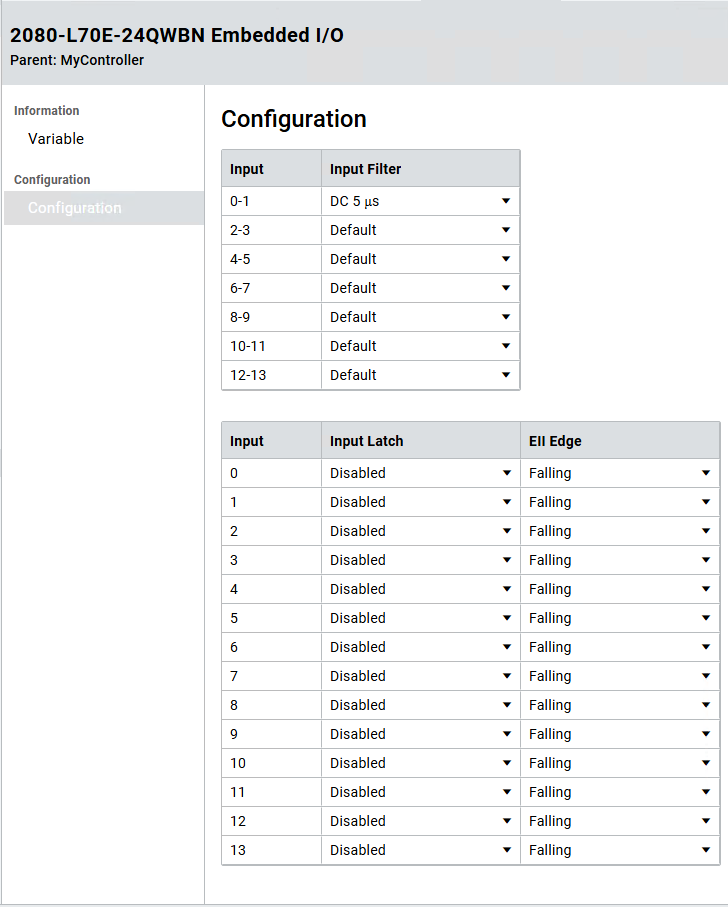This screenshot has width=728, height=907.
Task: Open Input Latch dropdown for input 7
Action: pos(420,676)
